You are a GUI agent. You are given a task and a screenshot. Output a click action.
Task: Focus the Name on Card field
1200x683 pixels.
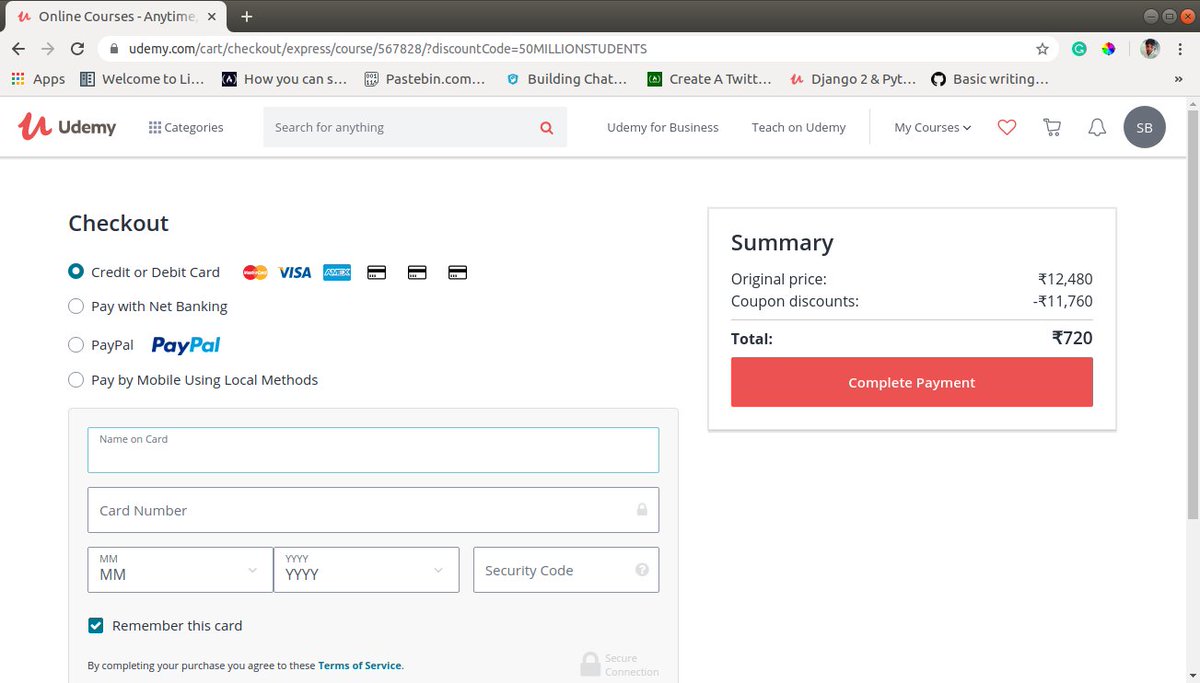[x=373, y=450]
